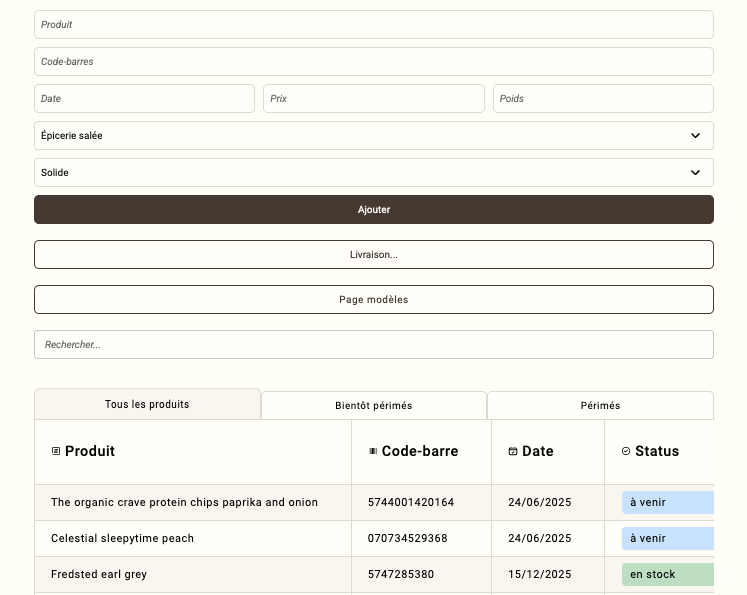
Task: Click the Rechercher... search box
Action: pos(374,344)
